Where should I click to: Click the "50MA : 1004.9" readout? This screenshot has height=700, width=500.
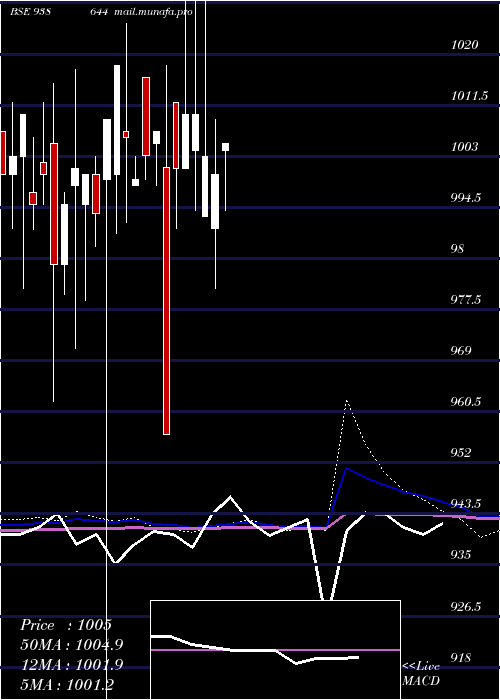pyautogui.click(x=72, y=645)
